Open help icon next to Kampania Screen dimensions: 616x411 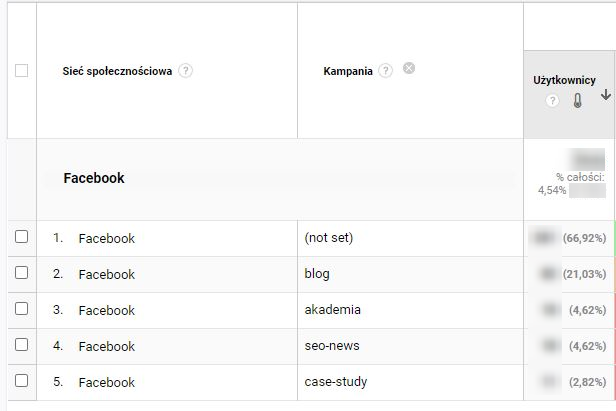pos(385,71)
